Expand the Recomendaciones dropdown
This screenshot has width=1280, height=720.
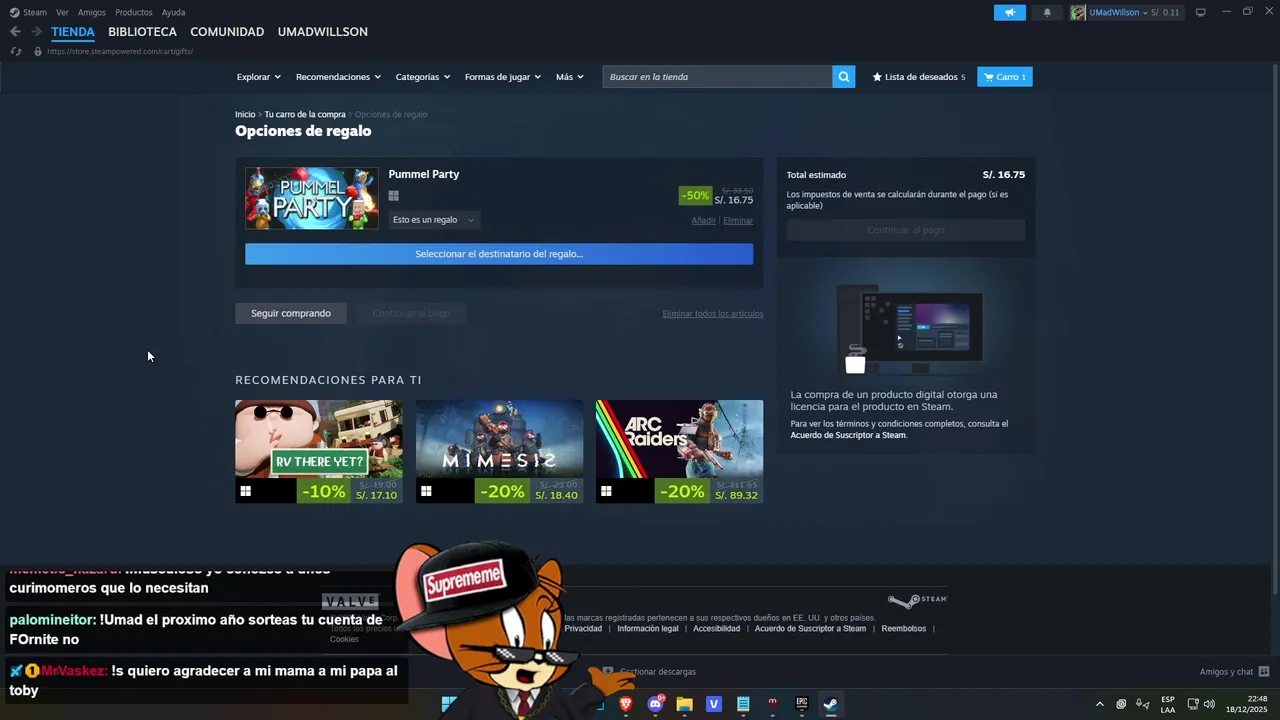[338, 77]
